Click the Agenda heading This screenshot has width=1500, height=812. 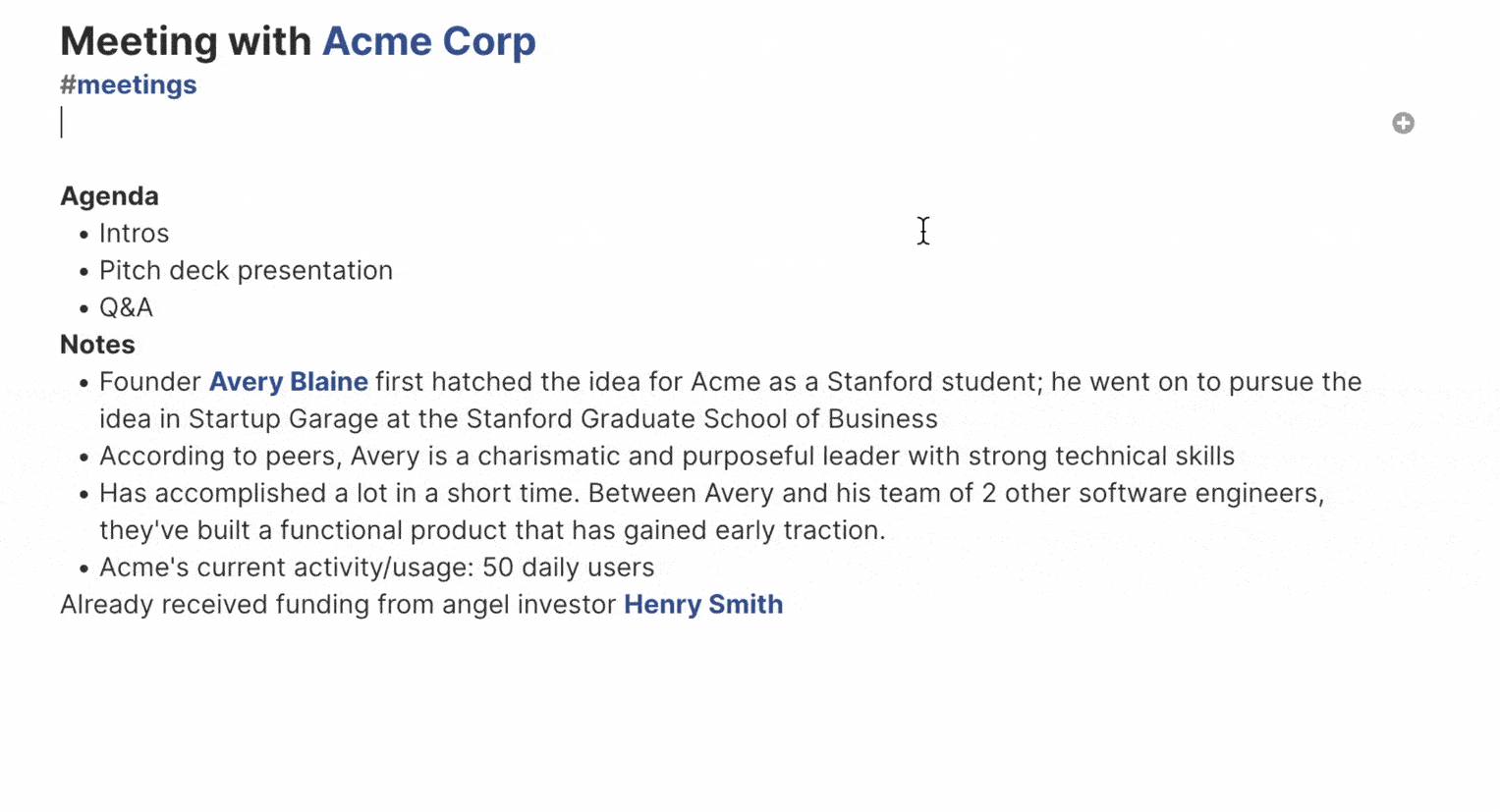[109, 196]
